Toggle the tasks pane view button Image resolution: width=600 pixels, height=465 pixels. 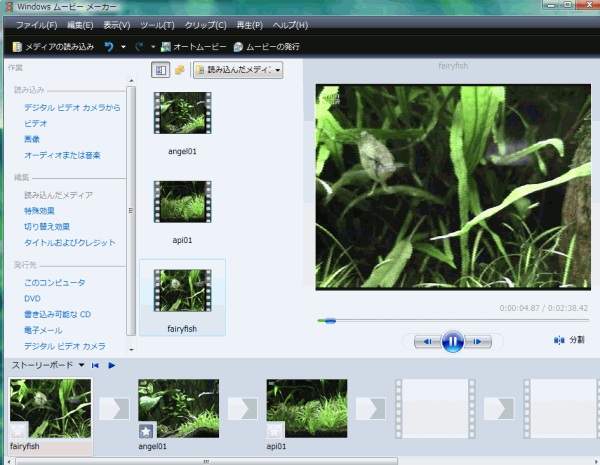(160, 70)
